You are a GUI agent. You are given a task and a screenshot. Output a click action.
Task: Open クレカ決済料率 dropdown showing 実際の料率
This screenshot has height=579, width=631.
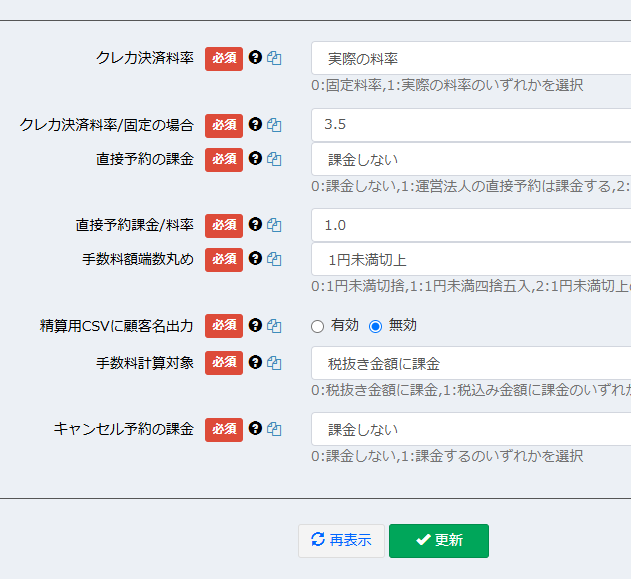point(471,58)
